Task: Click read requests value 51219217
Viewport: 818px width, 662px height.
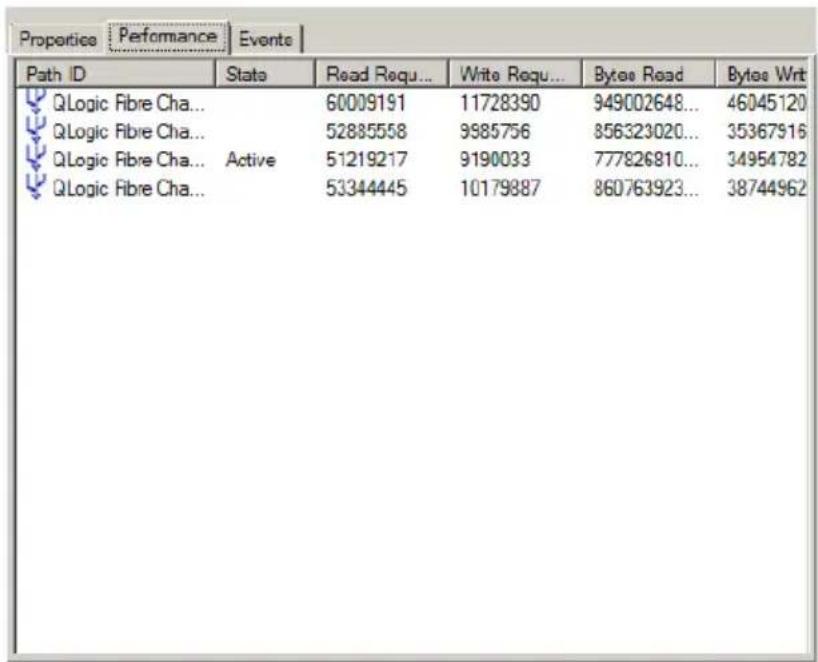Action: point(366,160)
